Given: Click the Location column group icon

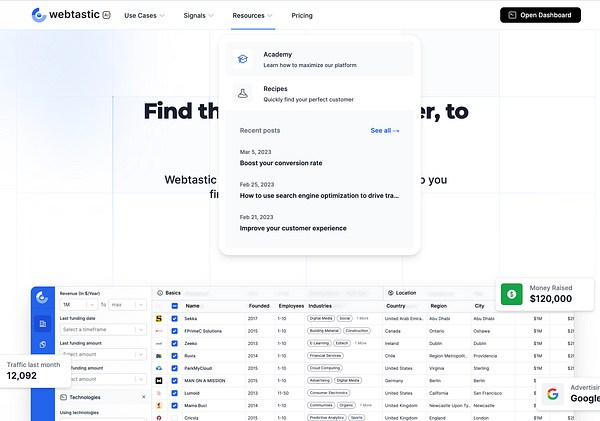Looking at the screenshot, I should tap(391, 293).
